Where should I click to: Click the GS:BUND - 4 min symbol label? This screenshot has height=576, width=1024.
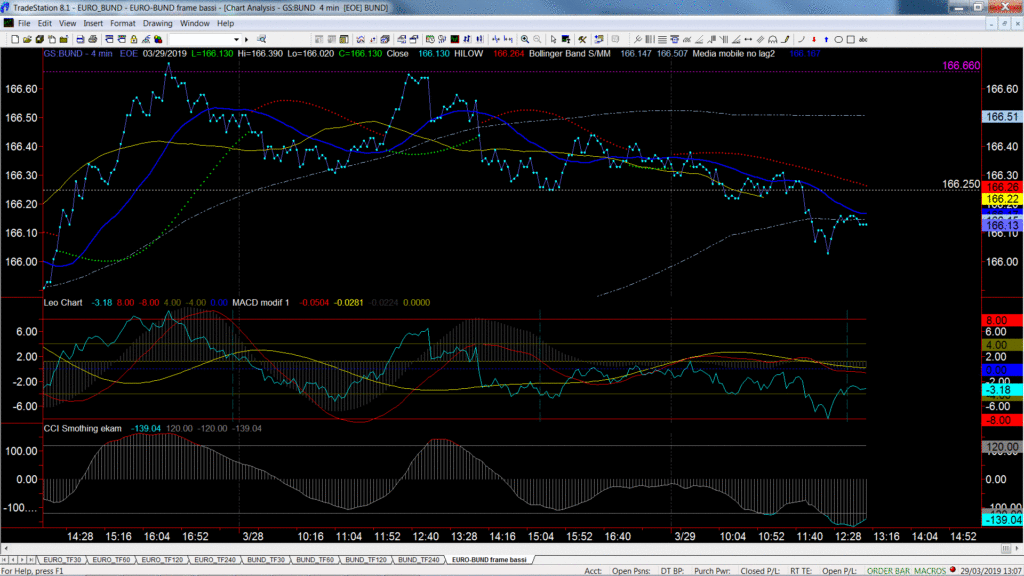pyautogui.click(x=78, y=54)
